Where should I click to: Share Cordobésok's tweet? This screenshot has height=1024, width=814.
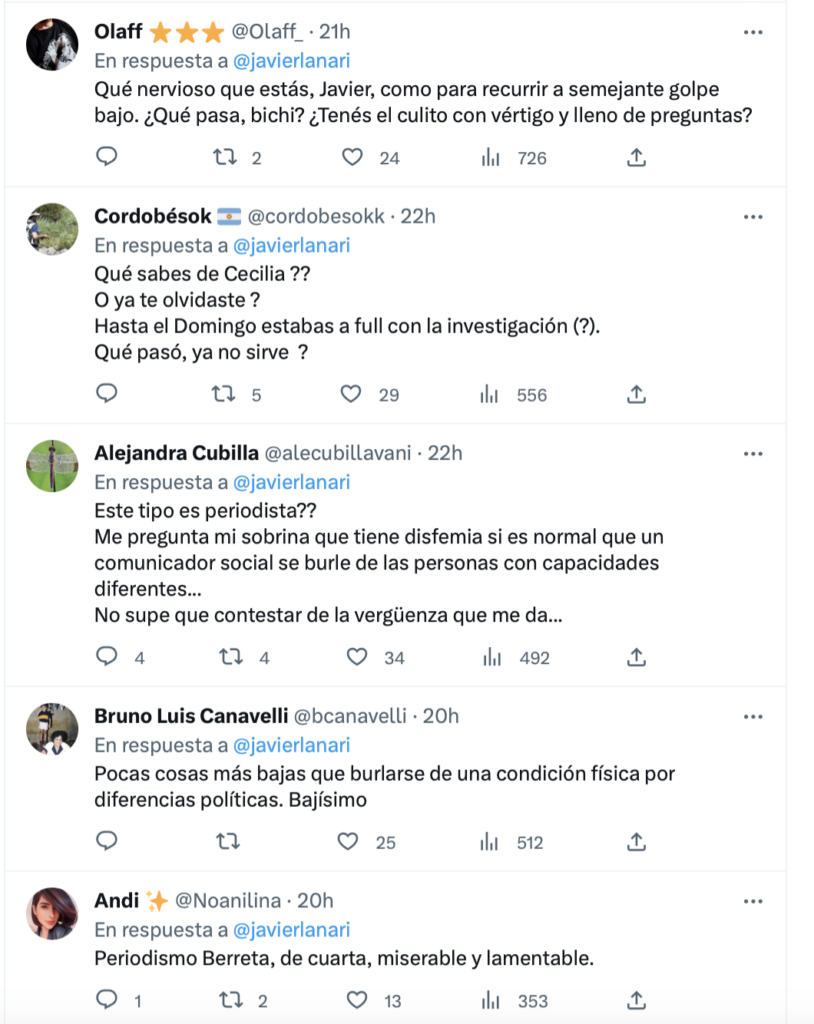pyautogui.click(x=636, y=394)
